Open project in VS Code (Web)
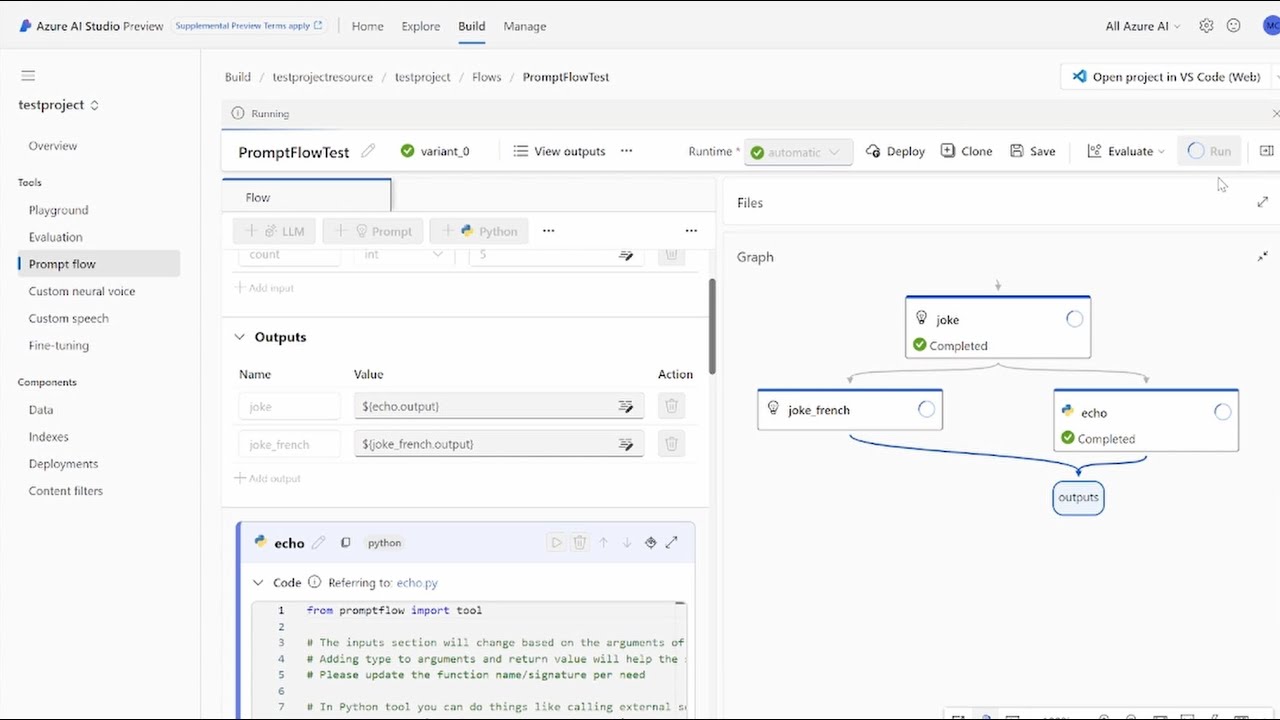Screen dimensions: 1280x720 point(1166,77)
